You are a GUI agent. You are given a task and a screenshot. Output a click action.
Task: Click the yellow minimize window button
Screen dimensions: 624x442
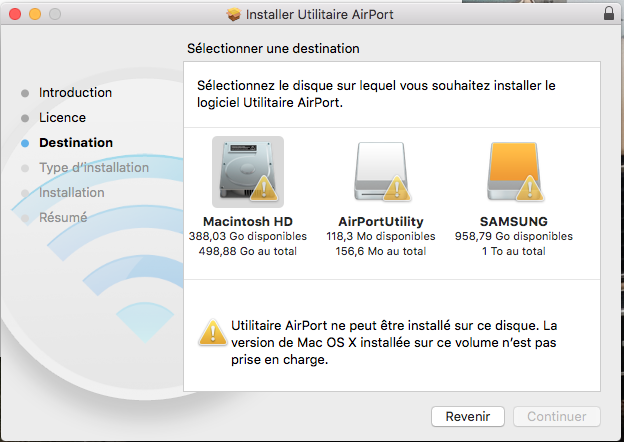[35, 14]
